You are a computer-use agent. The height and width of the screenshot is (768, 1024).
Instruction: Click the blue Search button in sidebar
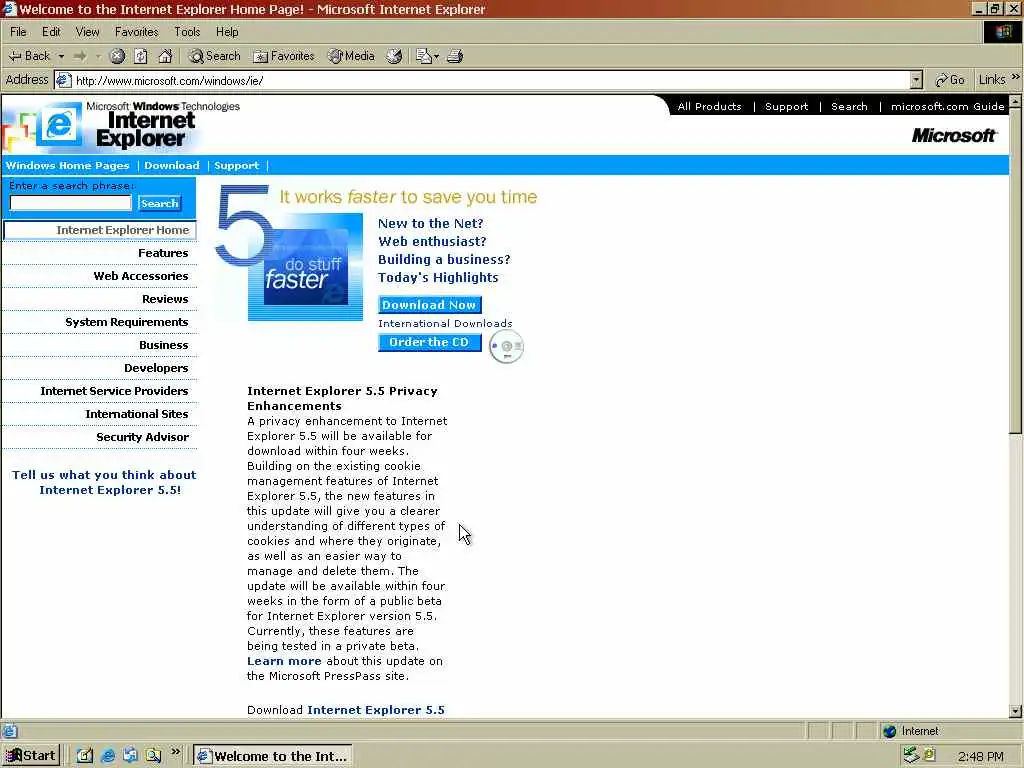pyautogui.click(x=159, y=203)
